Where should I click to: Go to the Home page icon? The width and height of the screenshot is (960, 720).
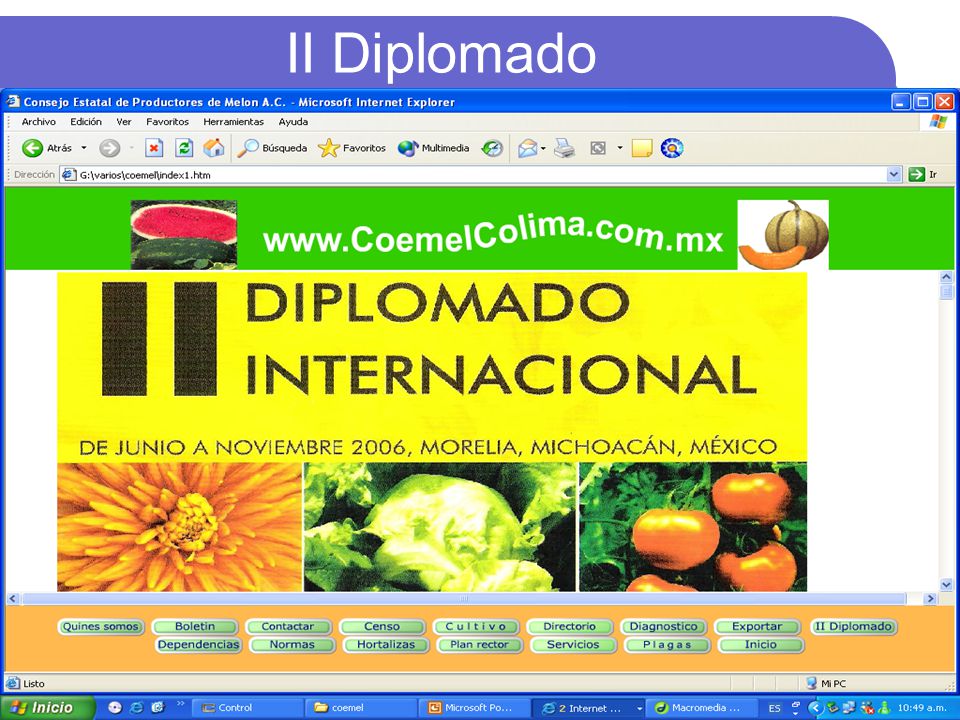pyautogui.click(x=214, y=148)
